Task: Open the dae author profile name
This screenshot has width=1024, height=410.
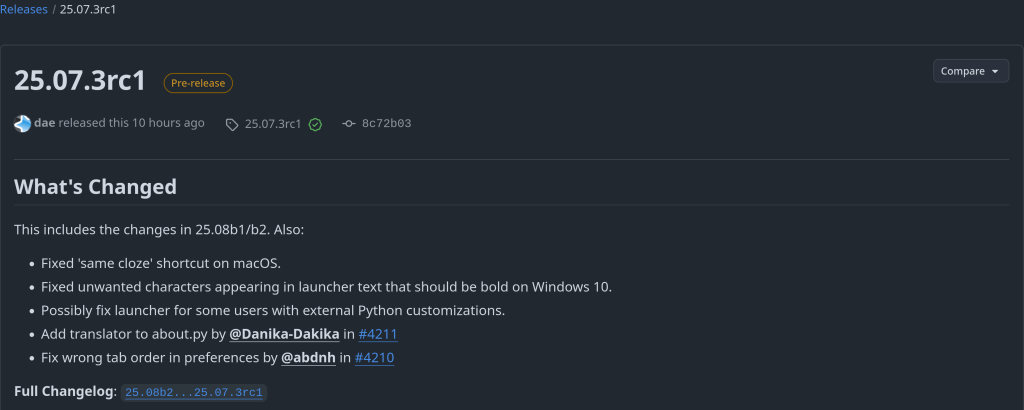Action: tap(44, 123)
